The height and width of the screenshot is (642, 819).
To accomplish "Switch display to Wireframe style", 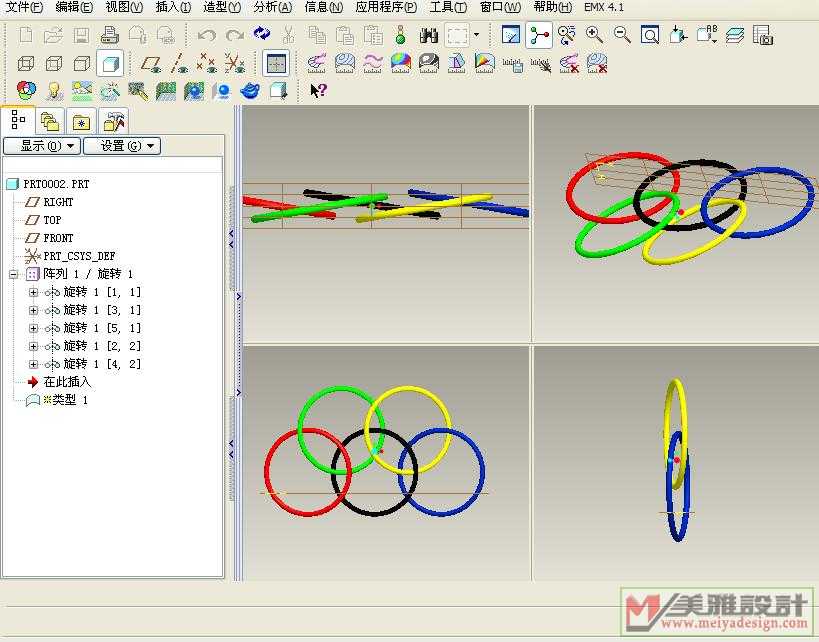I will coord(26,63).
